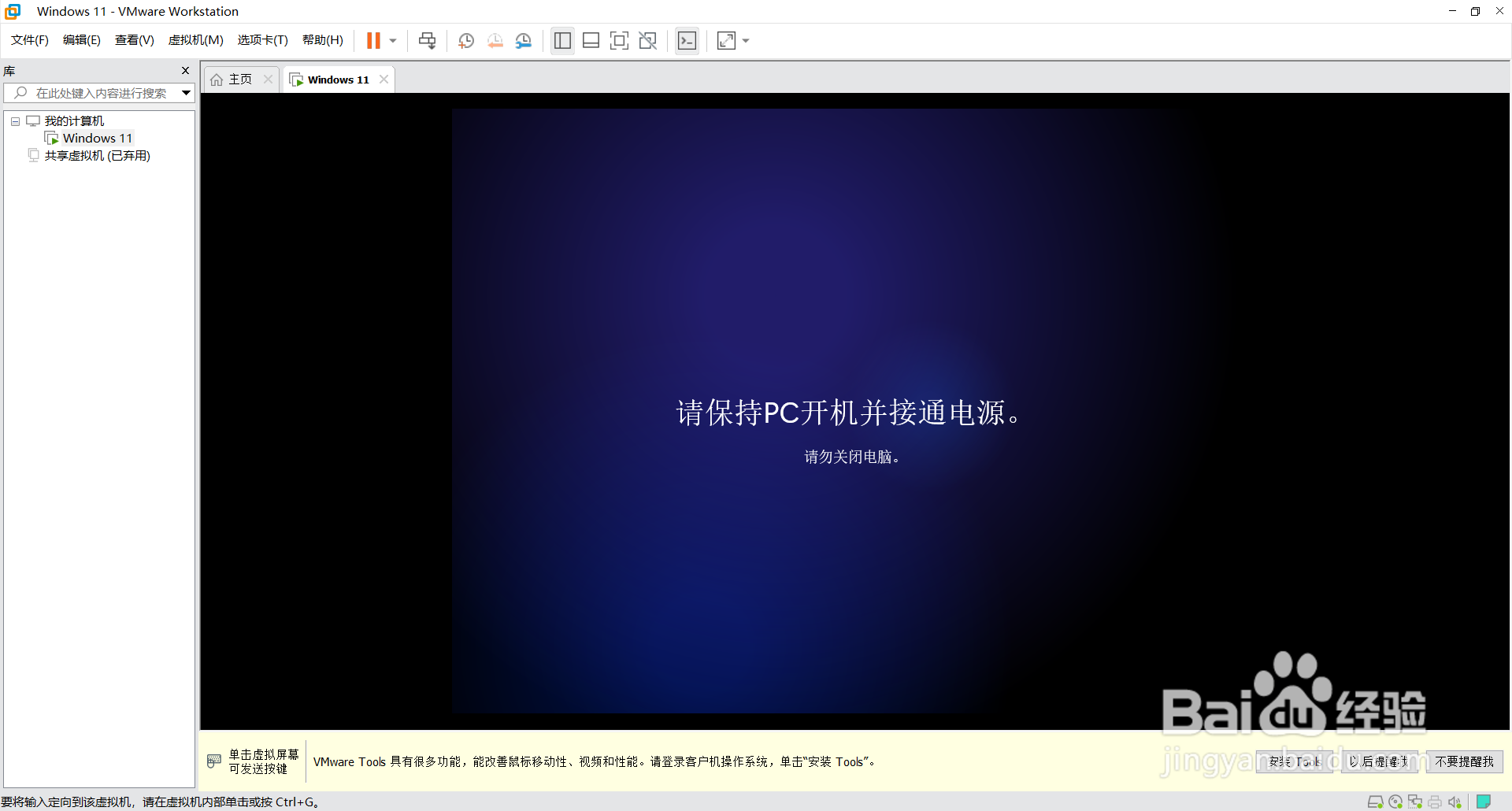This screenshot has height=811, width=1512.
Task: Click the stretch guest display icon
Action: (726, 41)
